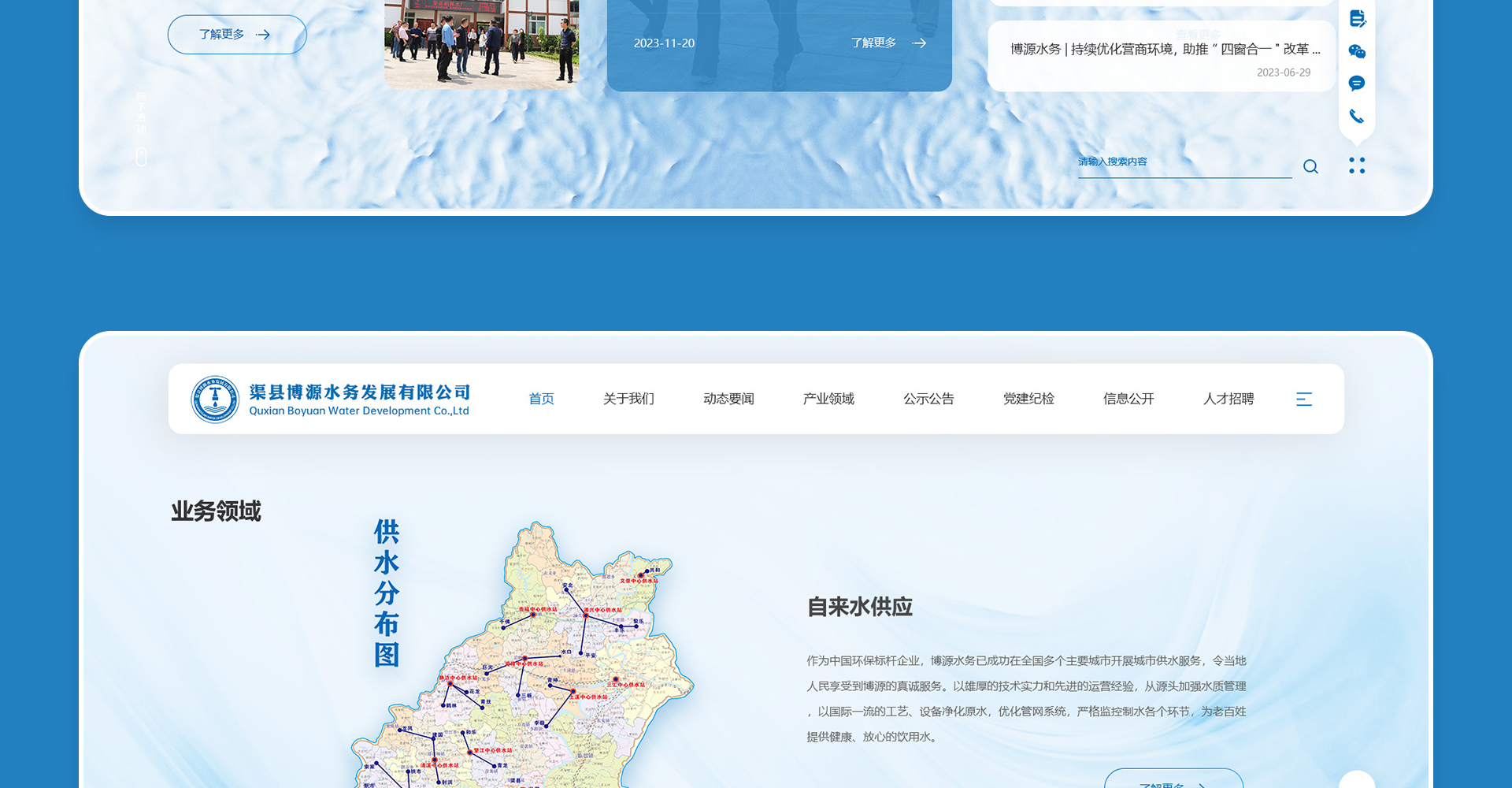Image resolution: width=1512 pixels, height=788 pixels.
Task: Open the 首页 menu item
Action: pyautogui.click(x=541, y=399)
